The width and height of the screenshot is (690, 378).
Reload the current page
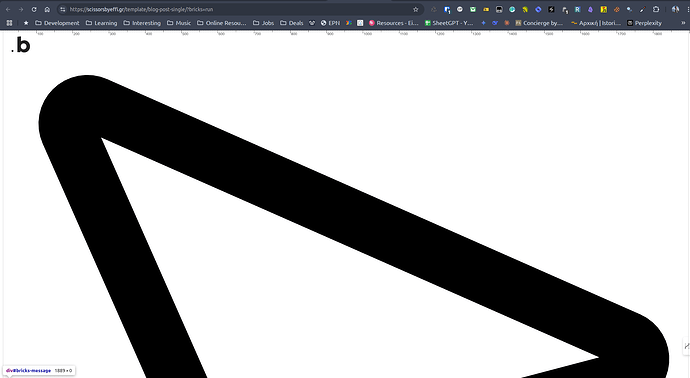click(34, 9)
